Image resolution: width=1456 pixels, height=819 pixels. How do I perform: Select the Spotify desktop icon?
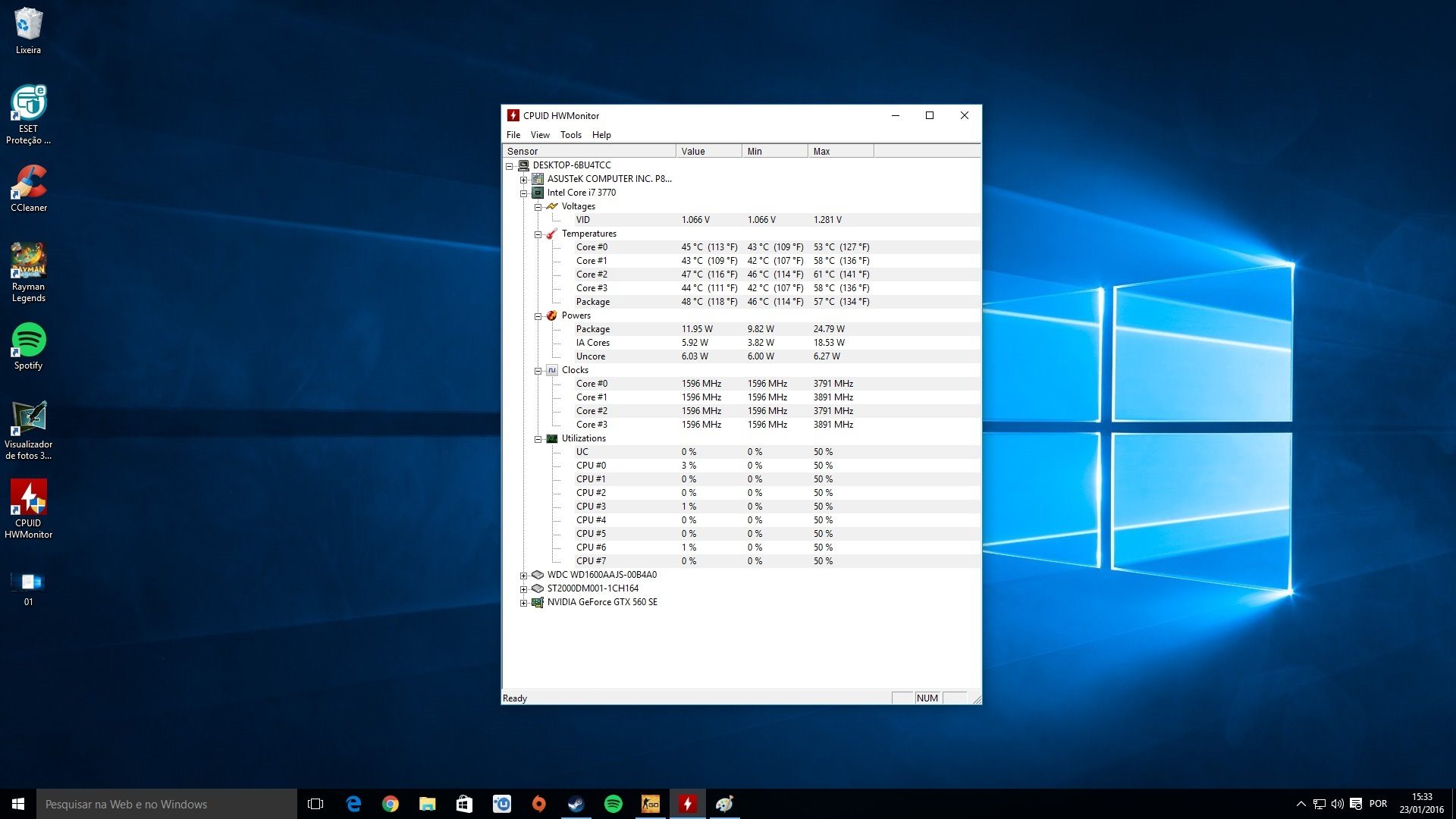click(28, 347)
